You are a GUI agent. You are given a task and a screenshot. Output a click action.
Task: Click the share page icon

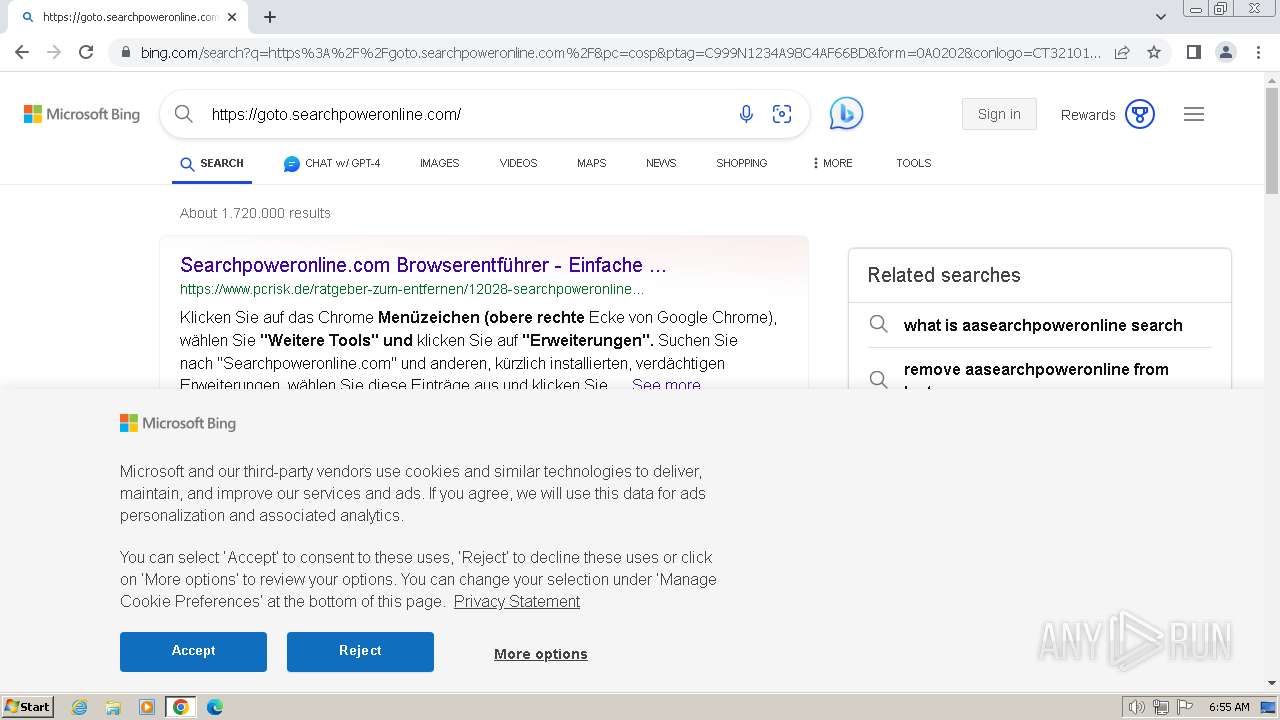(x=1122, y=52)
